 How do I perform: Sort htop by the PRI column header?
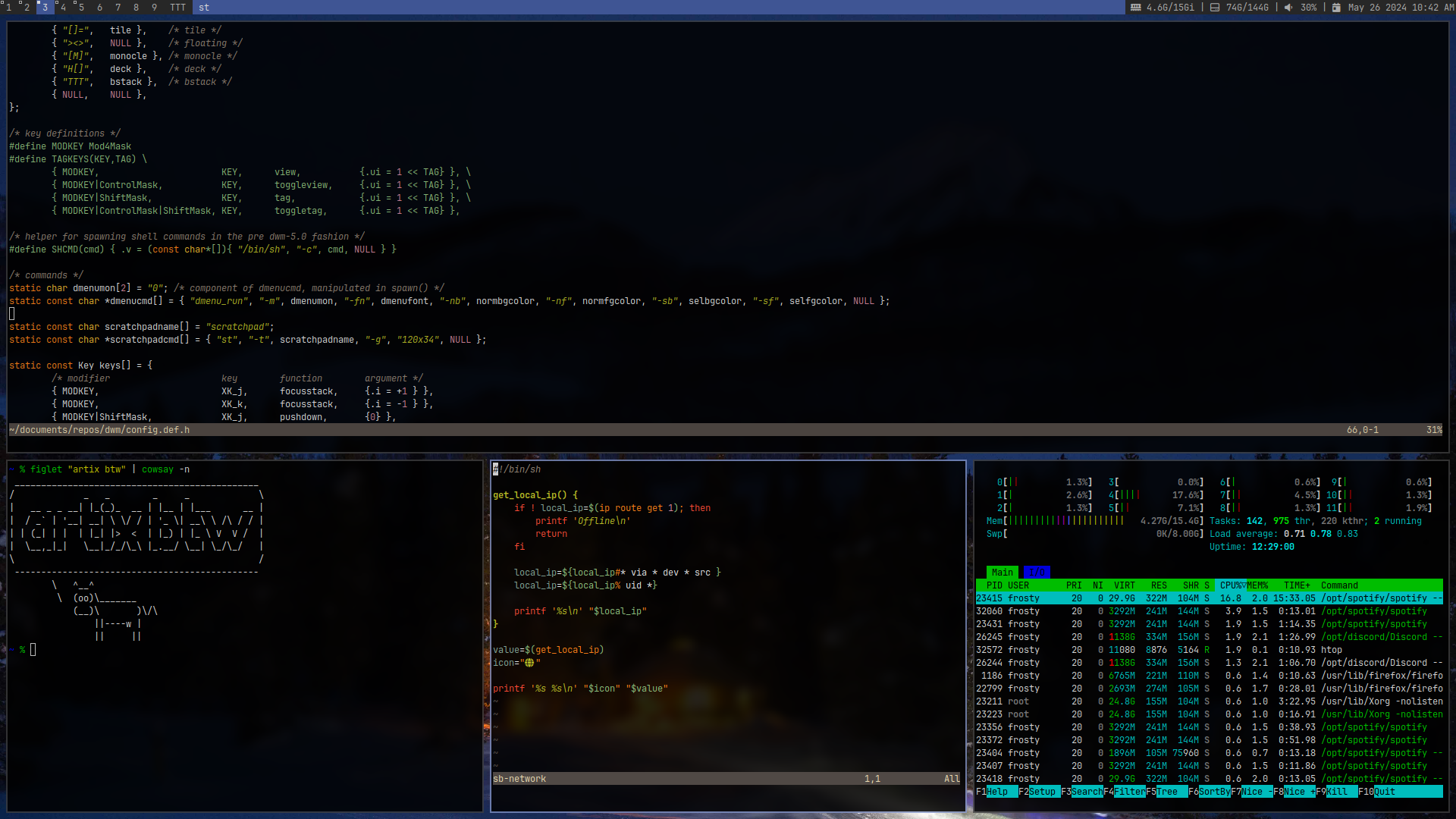pyautogui.click(x=1074, y=585)
